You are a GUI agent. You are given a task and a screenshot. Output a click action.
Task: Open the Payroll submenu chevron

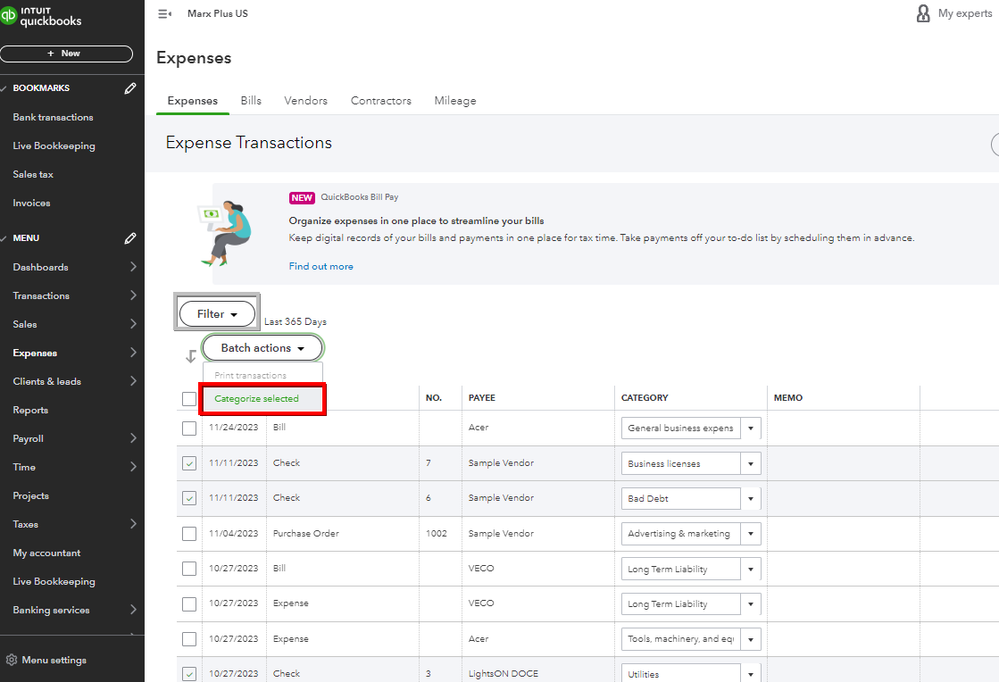134,439
